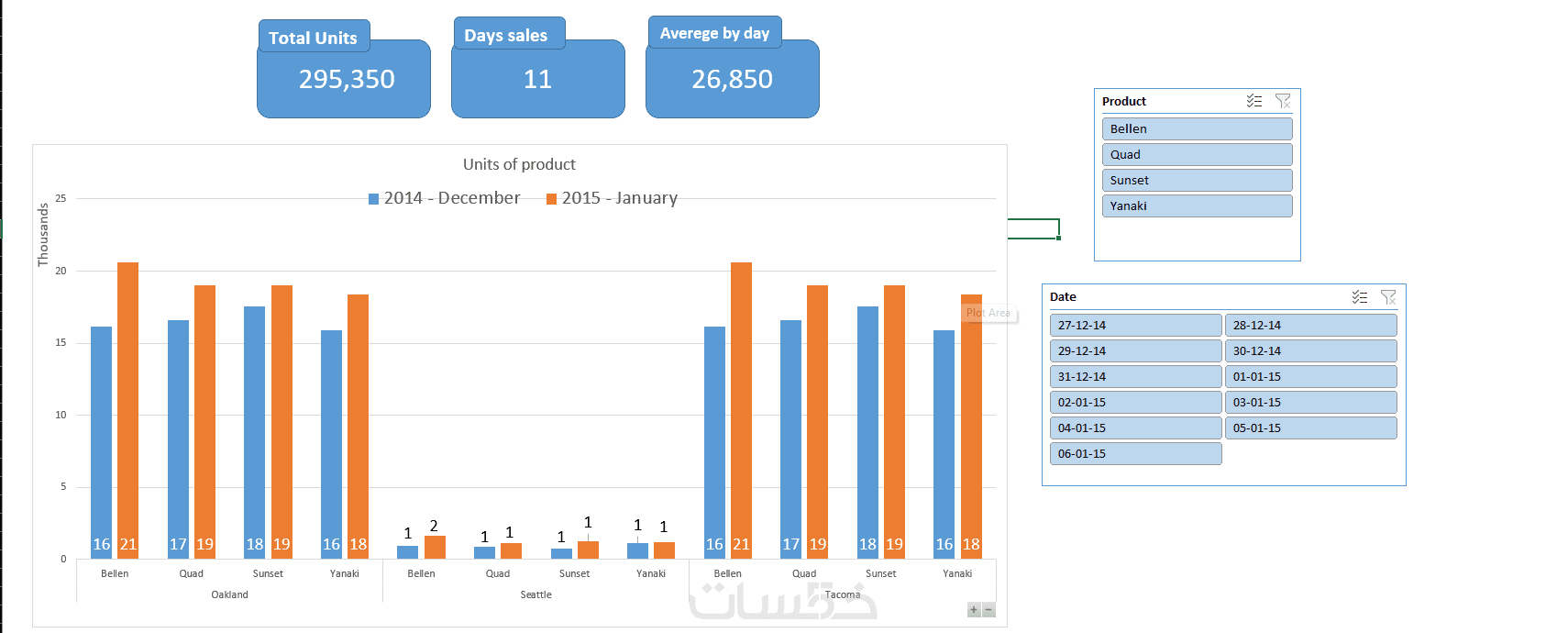Click the blue 2014 - December legend swatch
Viewport: 1568px width, 633px height.
tap(374, 199)
